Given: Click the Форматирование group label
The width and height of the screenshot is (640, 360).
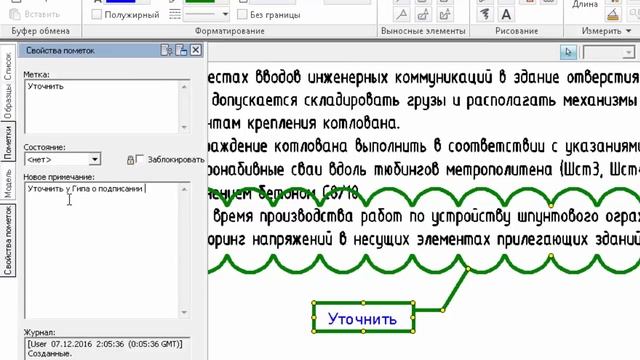Looking at the screenshot, I should pyautogui.click(x=229, y=31).
